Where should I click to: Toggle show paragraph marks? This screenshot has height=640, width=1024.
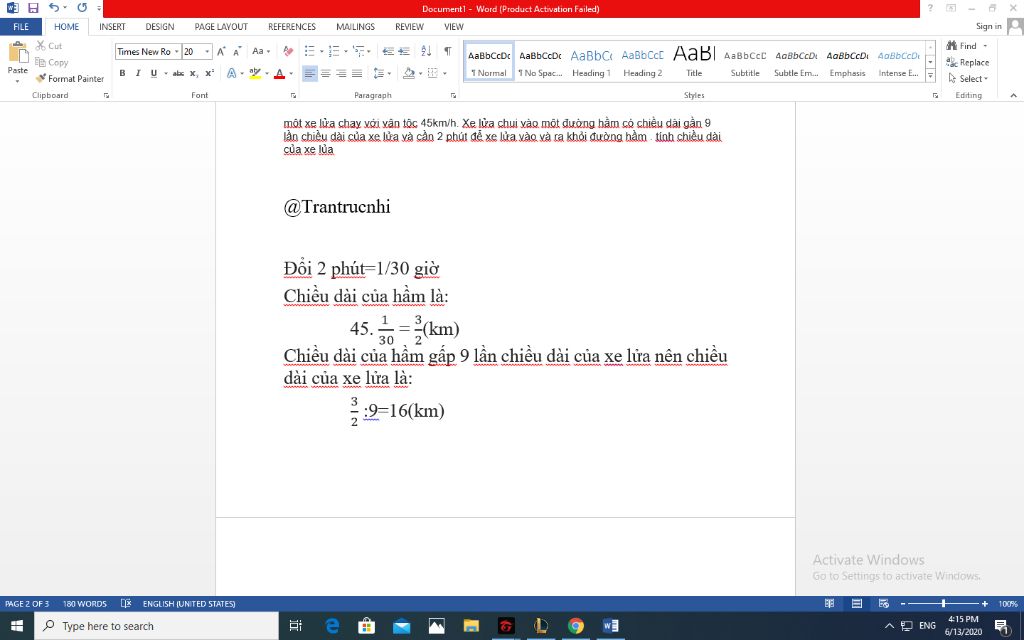[447, 52]
